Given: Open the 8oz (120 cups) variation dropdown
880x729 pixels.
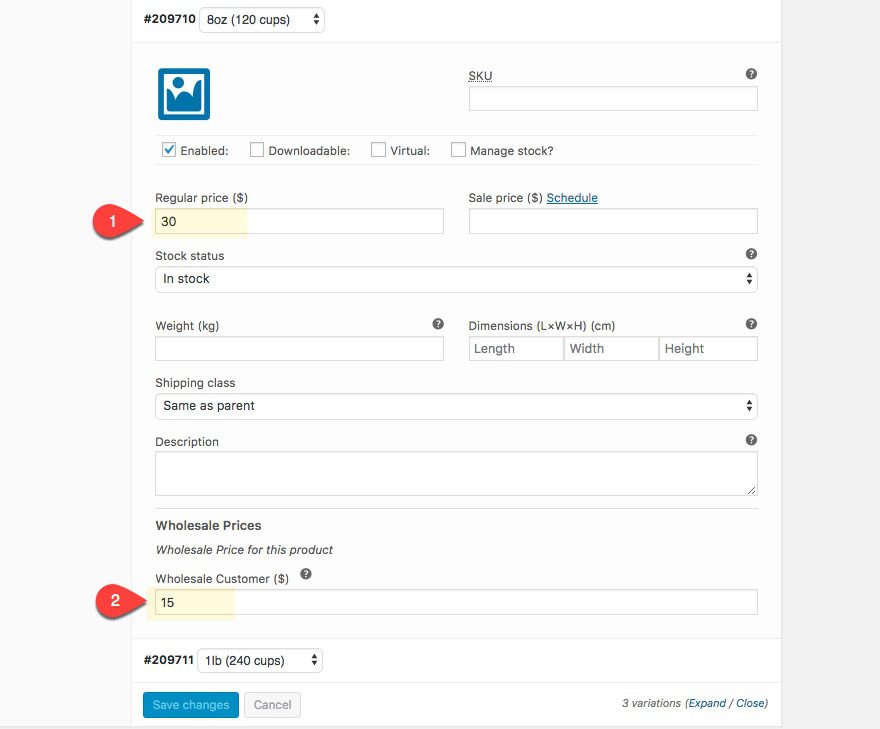Looking at the screenshot, I should pos(262,19).
